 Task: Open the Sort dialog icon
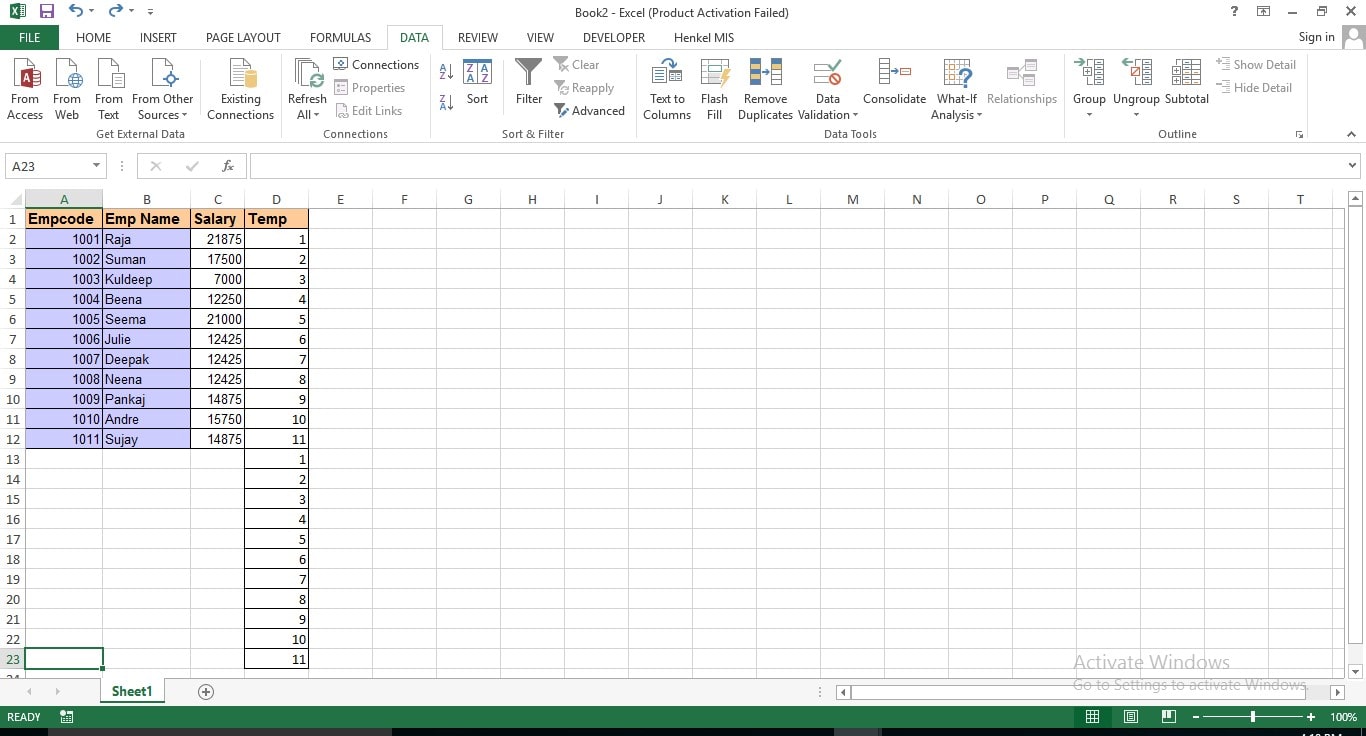tap(477, 74)
